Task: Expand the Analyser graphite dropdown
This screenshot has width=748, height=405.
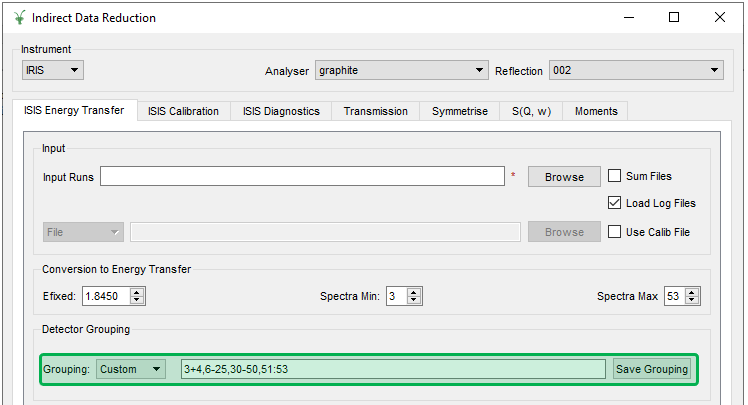Action: pos(401,70)
